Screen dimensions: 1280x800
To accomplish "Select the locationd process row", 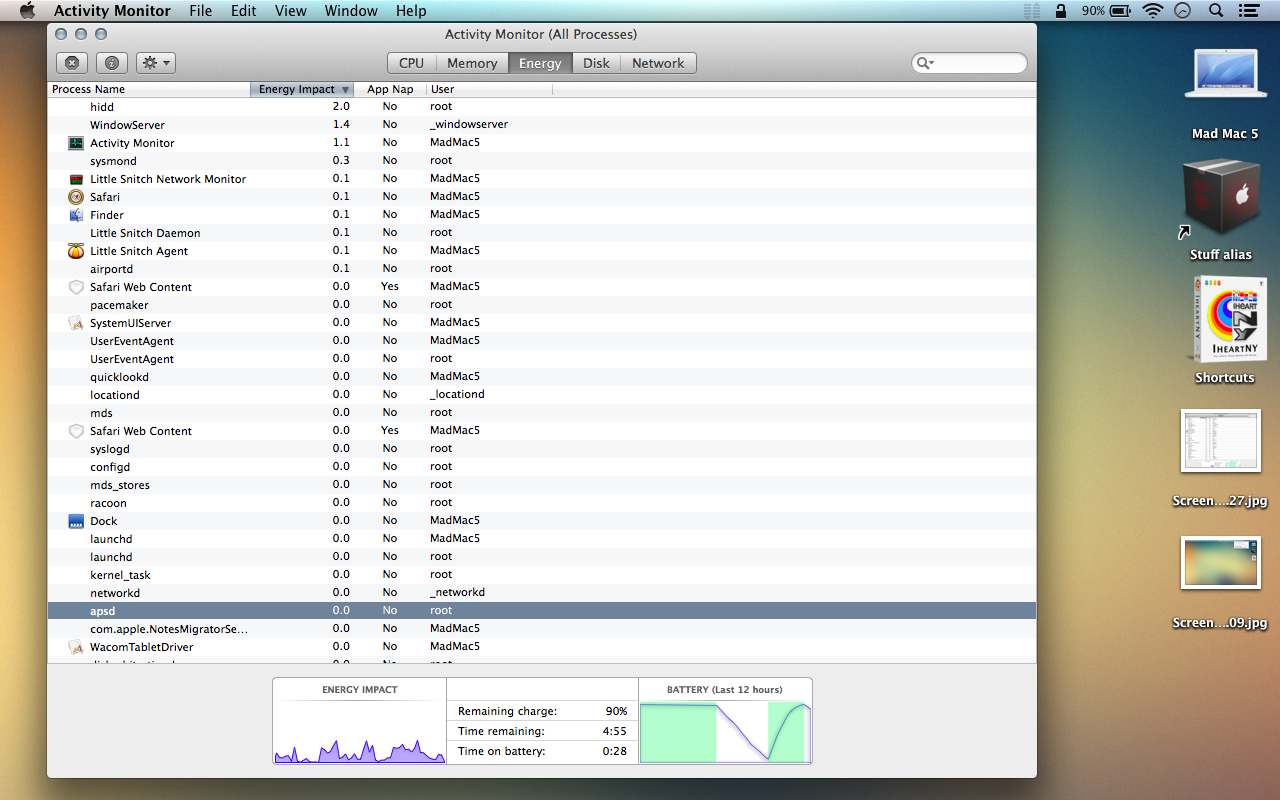I will (541, 395).
